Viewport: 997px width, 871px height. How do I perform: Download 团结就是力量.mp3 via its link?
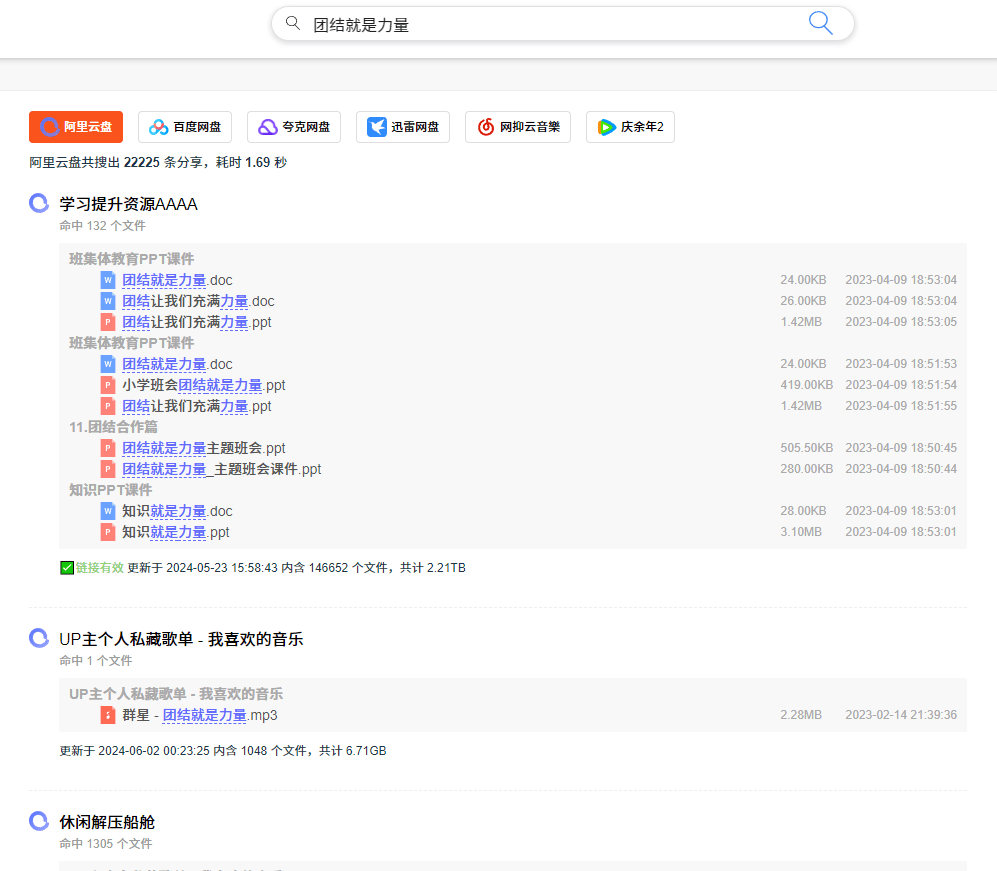205,715
